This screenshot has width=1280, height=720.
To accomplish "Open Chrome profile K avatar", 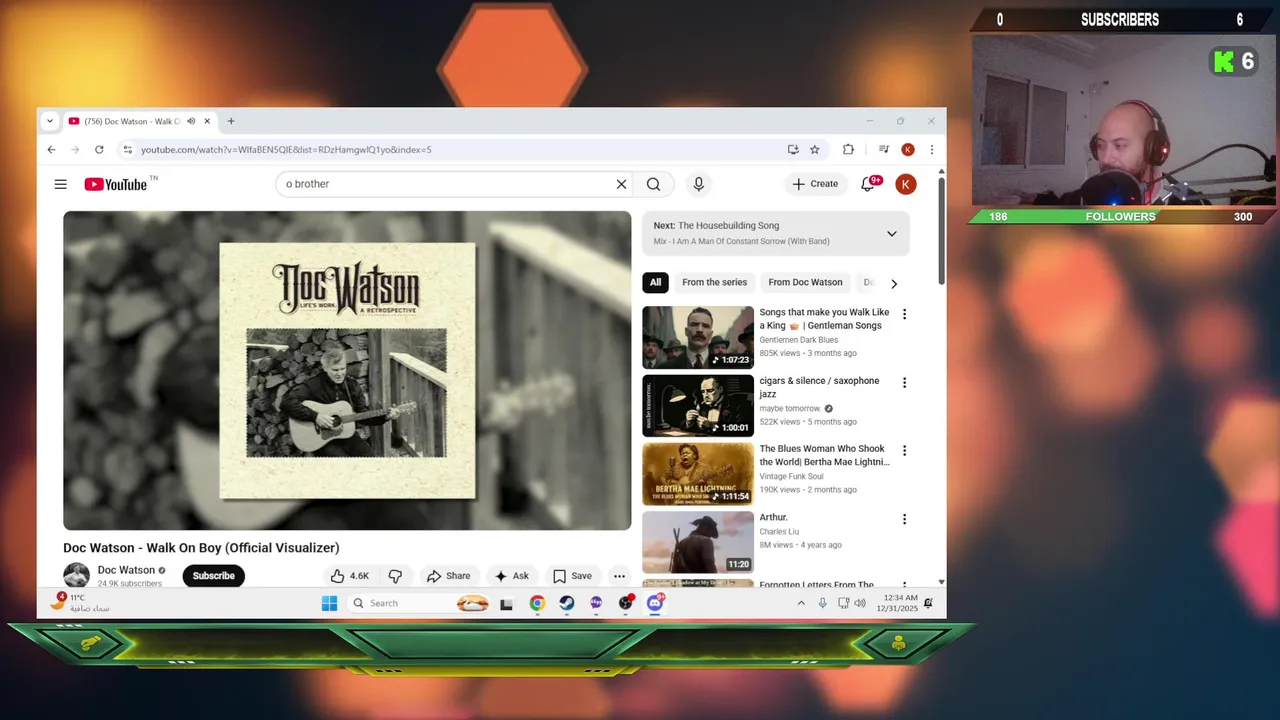I will click(908, 150).
